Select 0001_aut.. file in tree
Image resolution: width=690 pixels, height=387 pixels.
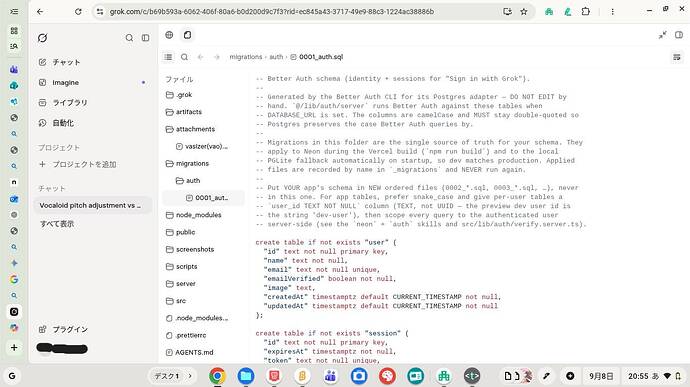coord(204,198)
